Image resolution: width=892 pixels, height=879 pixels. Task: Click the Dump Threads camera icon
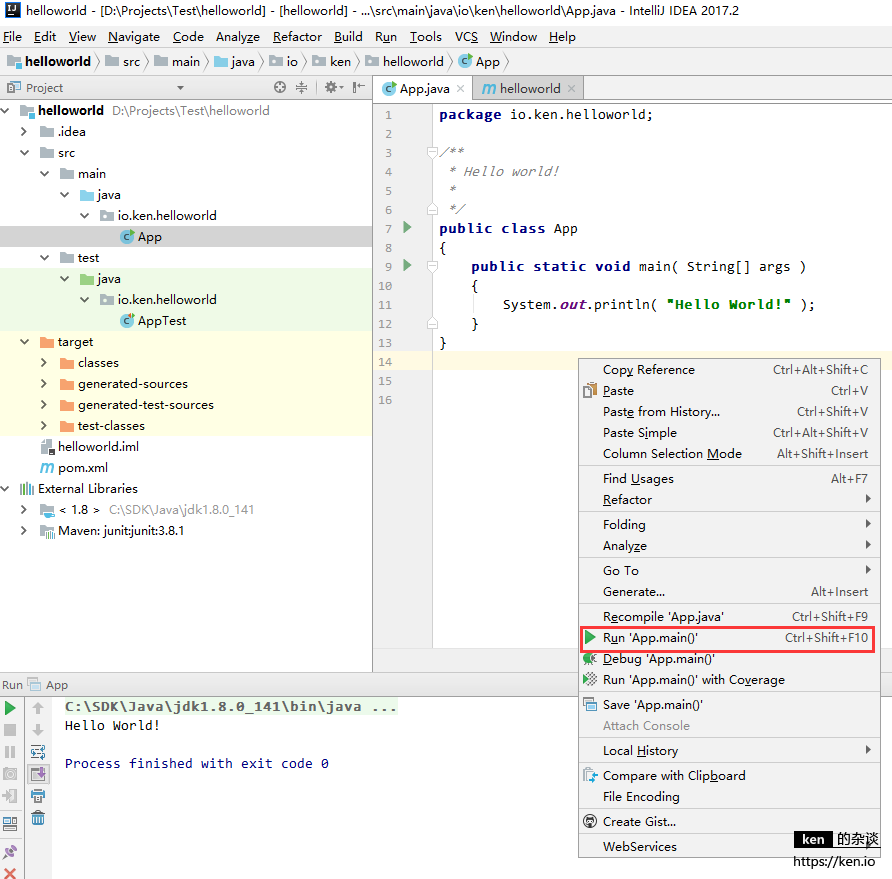10,774
